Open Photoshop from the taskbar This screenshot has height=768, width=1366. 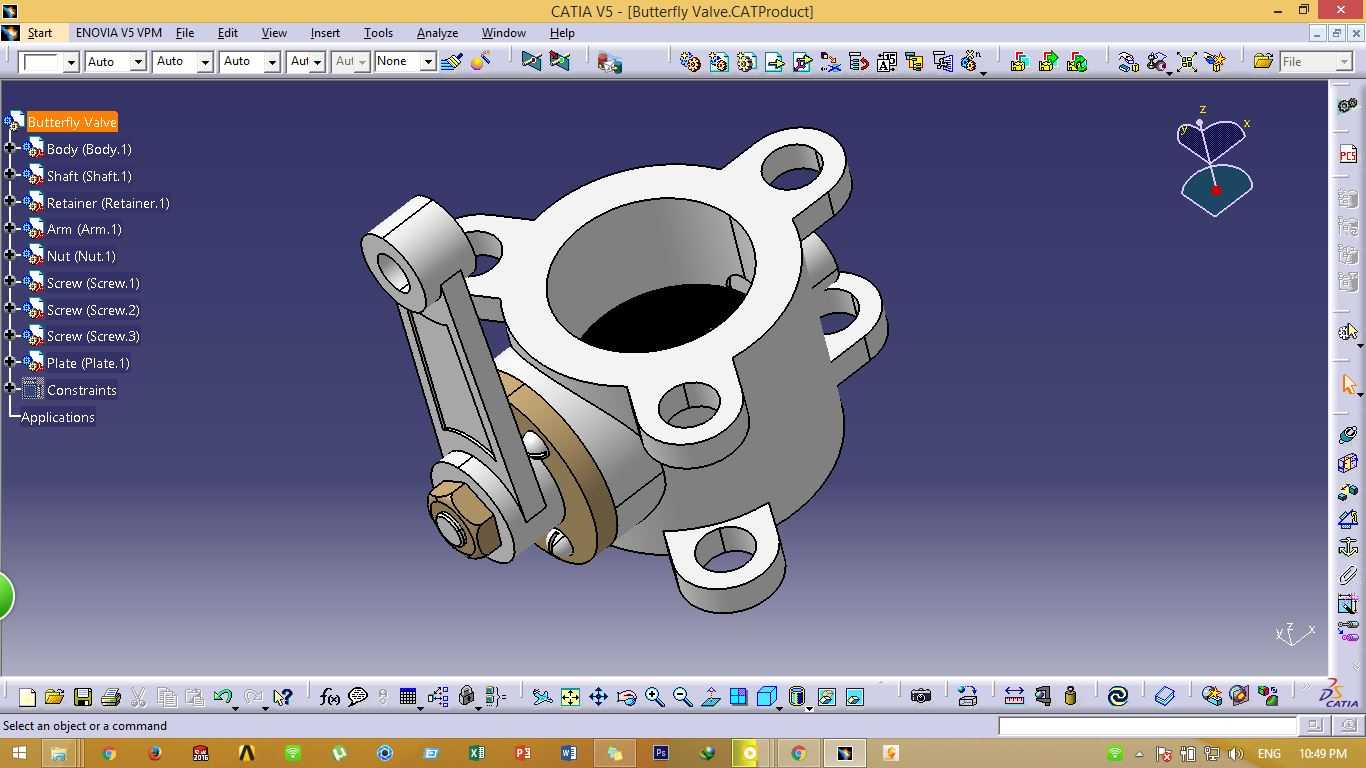(x=661, y=753)
